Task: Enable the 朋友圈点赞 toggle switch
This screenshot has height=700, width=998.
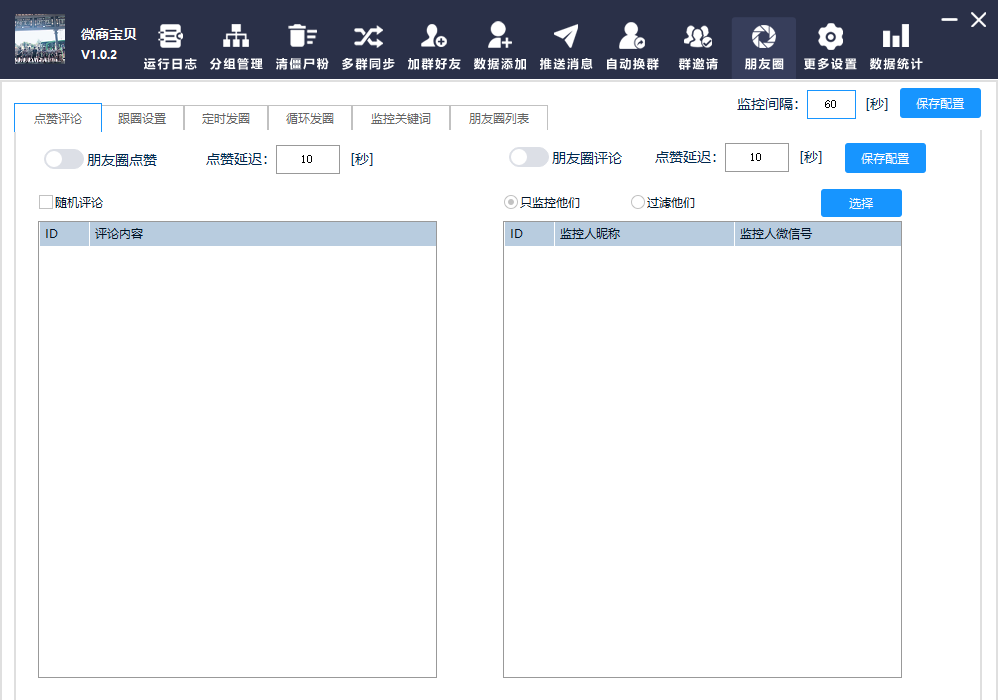Action: tap(64, 159)
